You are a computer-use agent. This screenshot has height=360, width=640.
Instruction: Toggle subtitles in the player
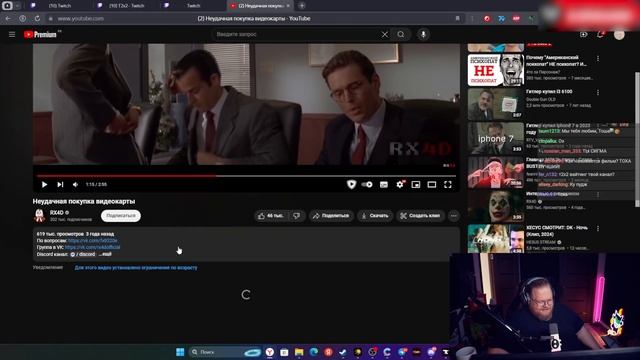pyautogui.click(x=384, y=184)
